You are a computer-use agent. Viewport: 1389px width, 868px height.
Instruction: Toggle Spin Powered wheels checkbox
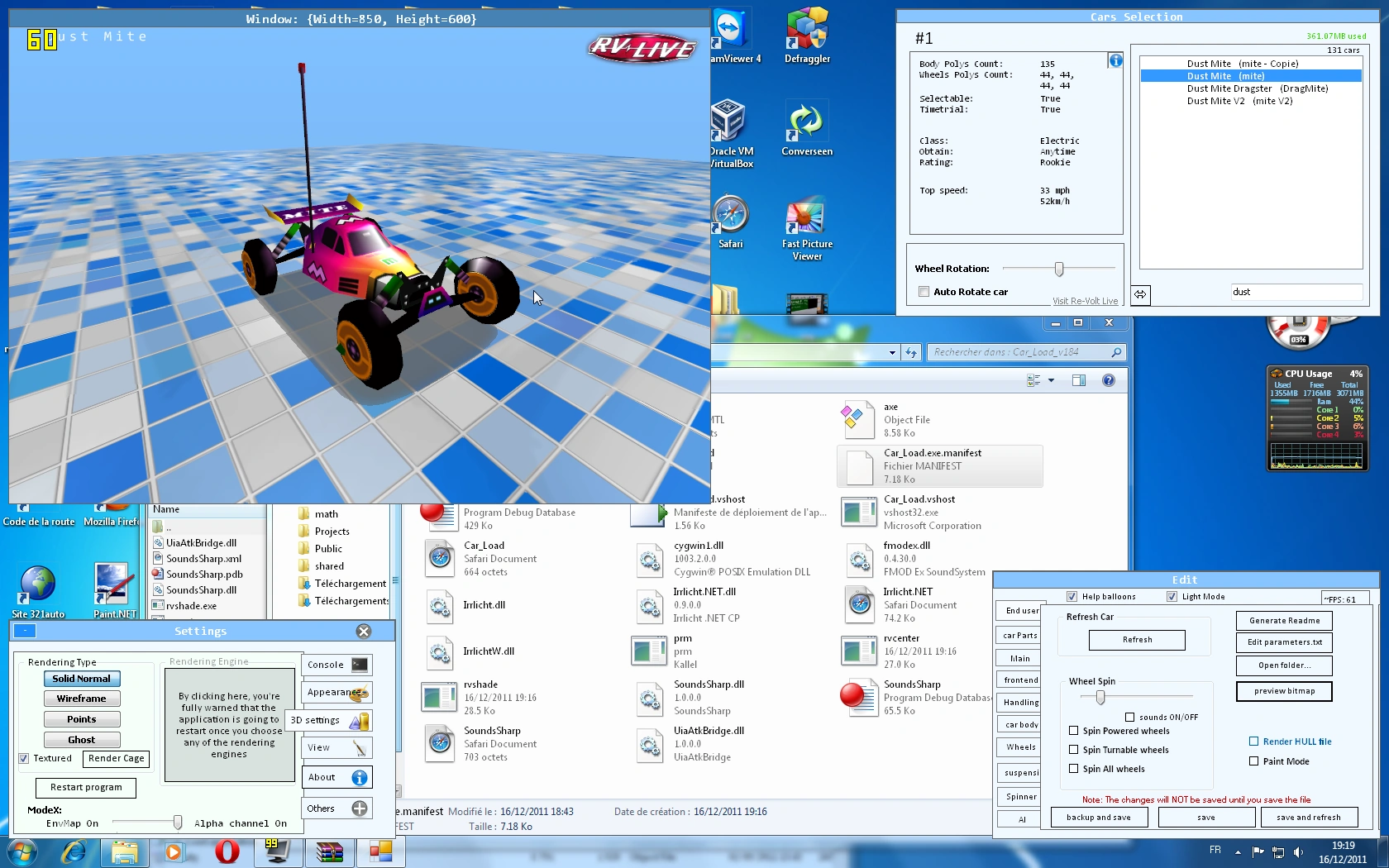pos(1074,731)
